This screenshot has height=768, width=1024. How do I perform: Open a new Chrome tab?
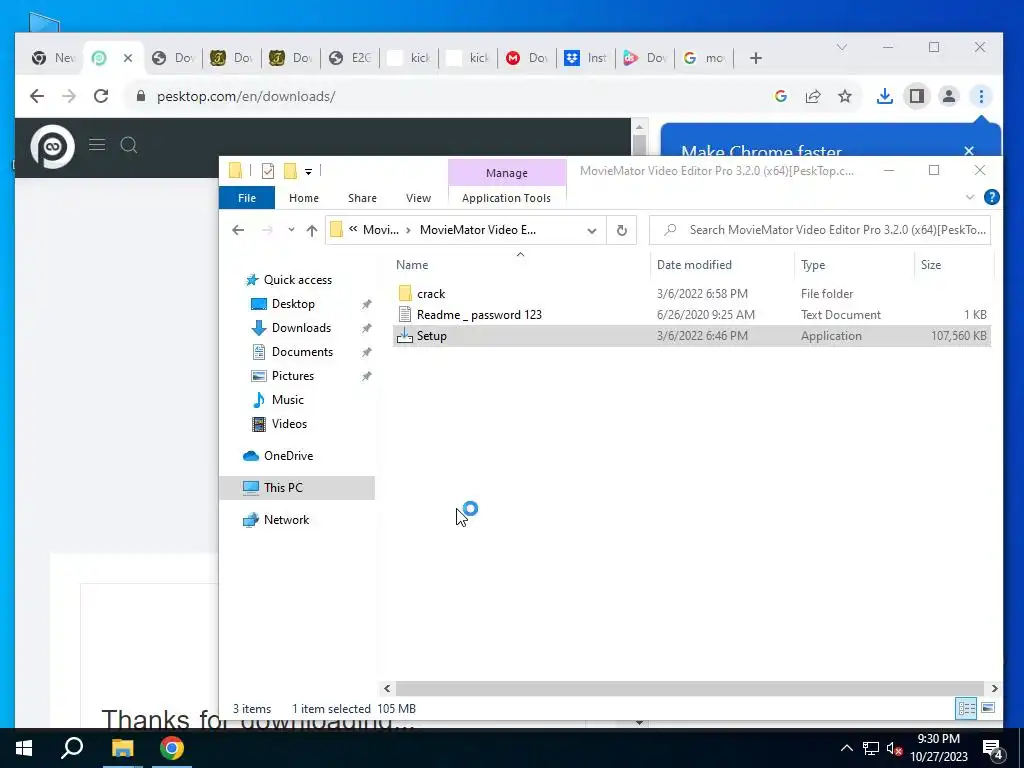click(756, 58)
